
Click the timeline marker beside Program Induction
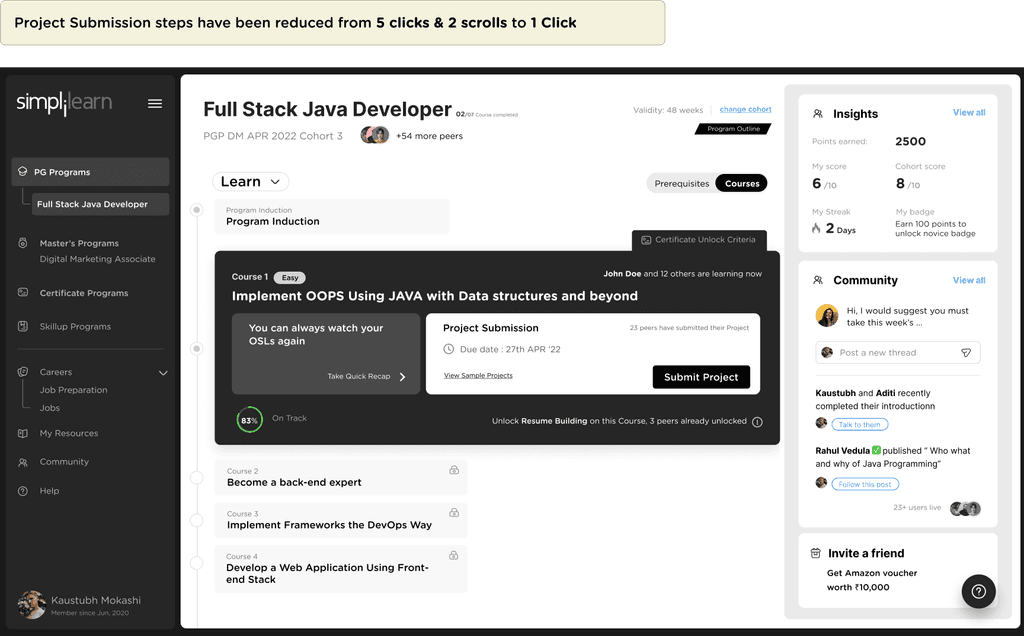196,210
